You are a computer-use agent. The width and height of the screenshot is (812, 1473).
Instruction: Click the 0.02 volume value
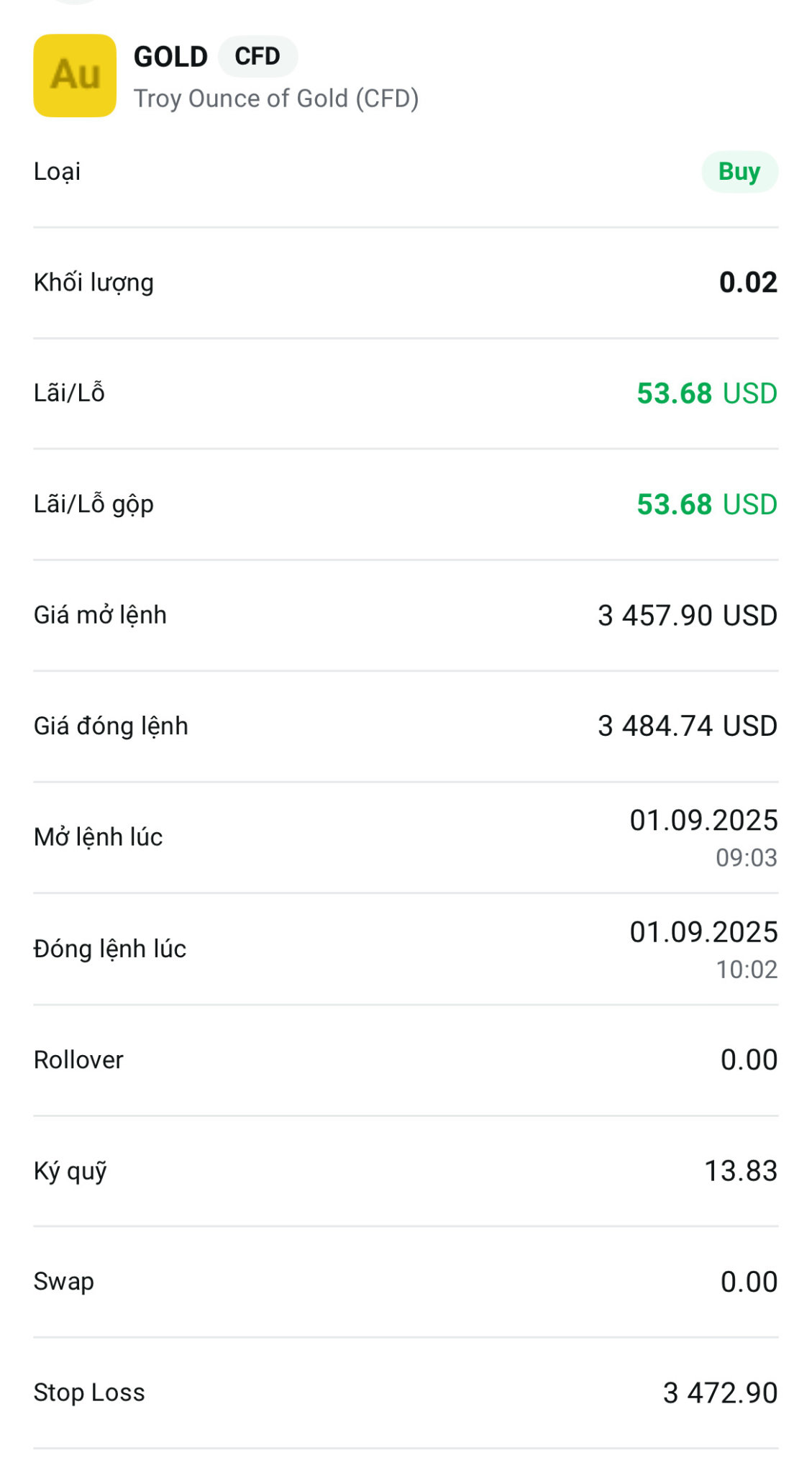[x=748, y=283]
